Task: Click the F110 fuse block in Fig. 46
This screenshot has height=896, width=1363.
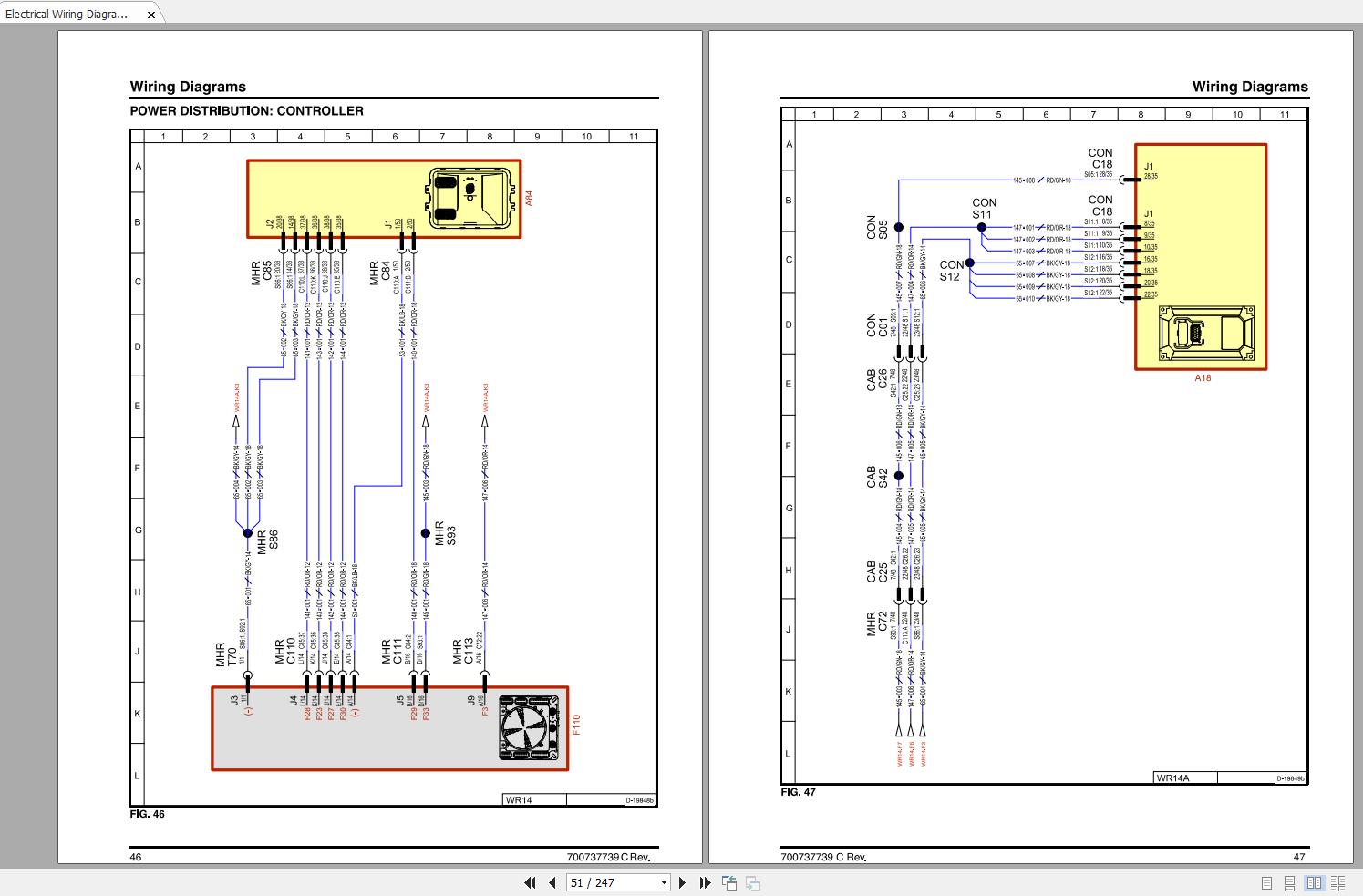Action: pos(389,728)
